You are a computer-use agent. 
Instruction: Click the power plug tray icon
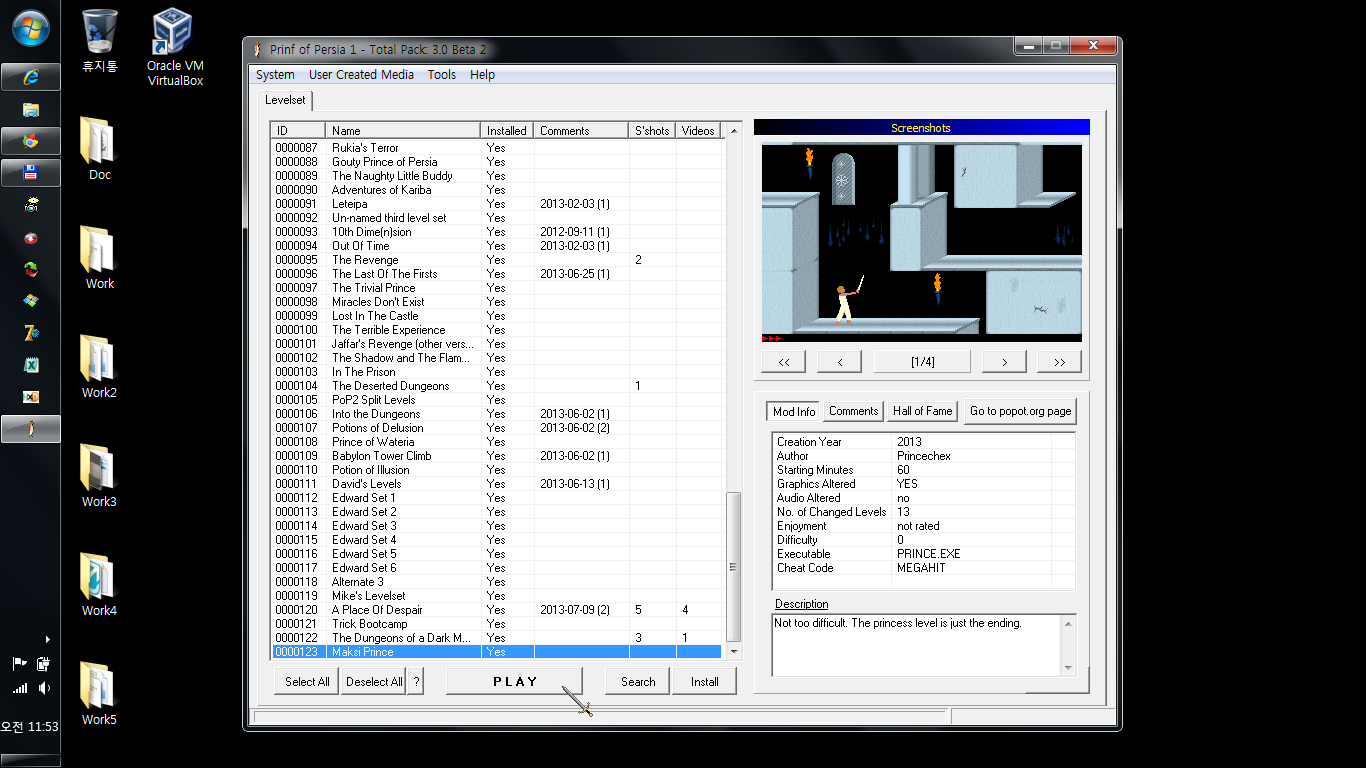[44, 663]
